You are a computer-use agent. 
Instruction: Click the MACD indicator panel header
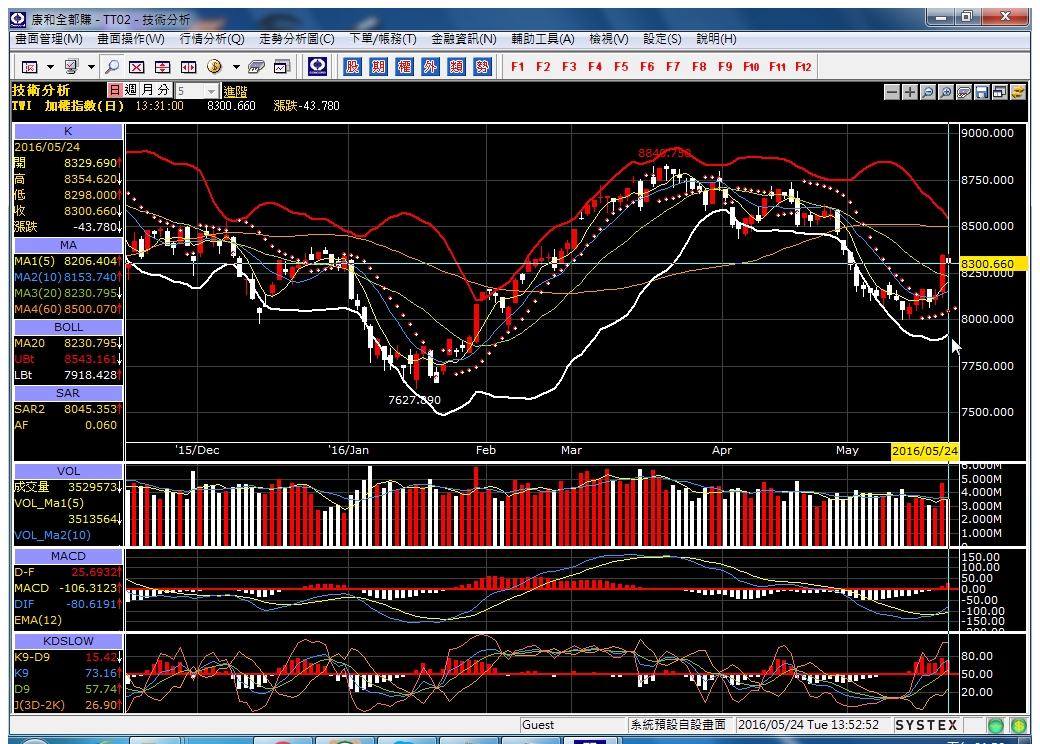pos(68,556)
